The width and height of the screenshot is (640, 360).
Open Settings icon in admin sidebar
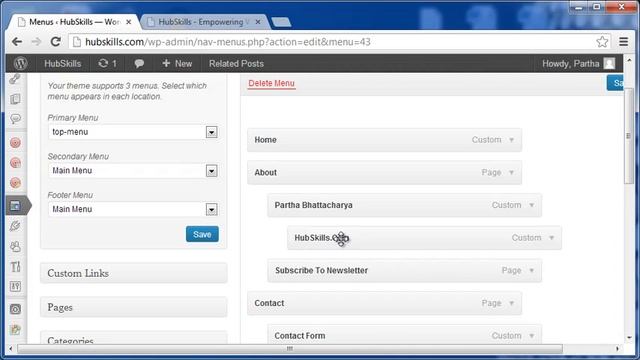(x=15, y=287)
